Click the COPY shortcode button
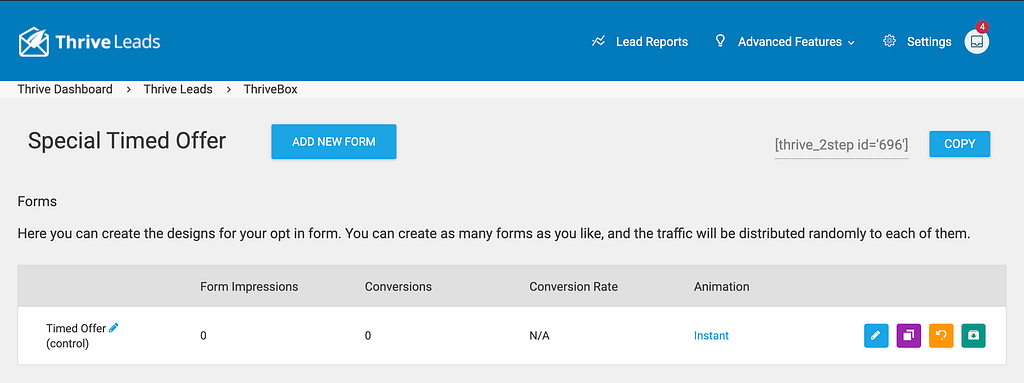The image size is (1024, 383). point(960,144)
